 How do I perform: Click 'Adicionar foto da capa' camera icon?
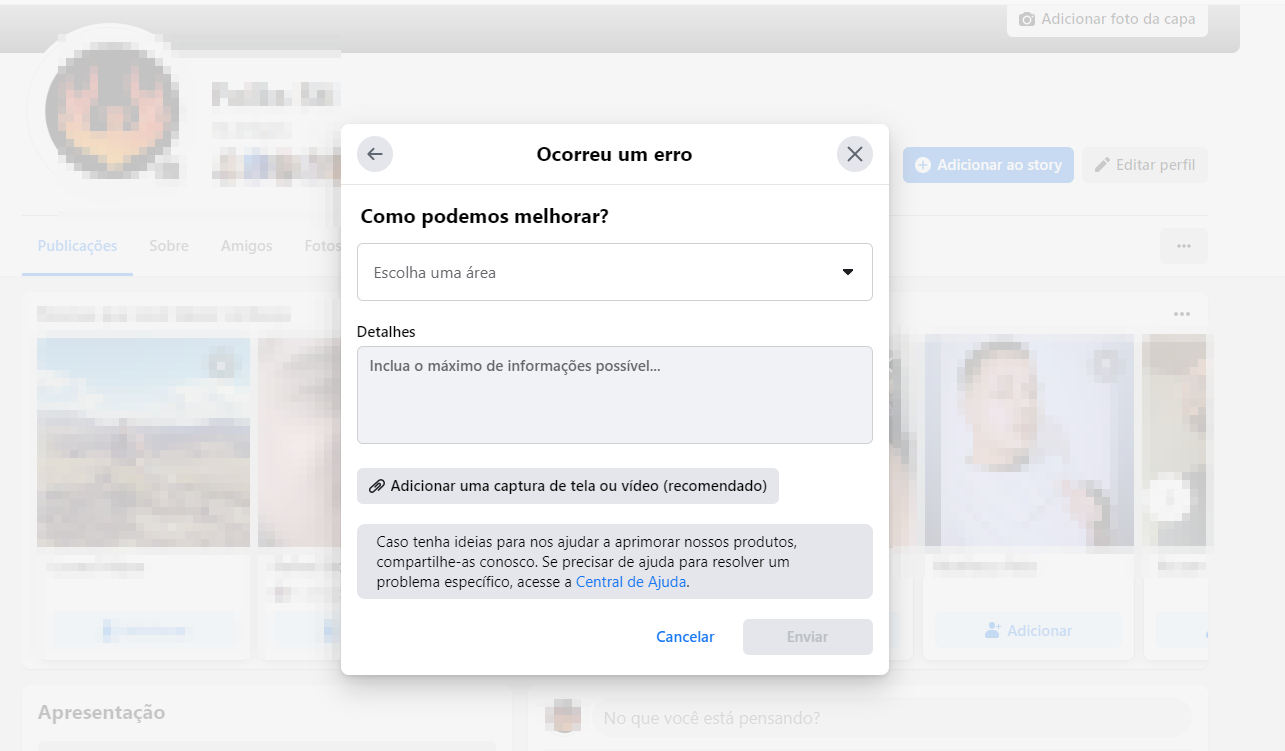tap(1026, 19)
